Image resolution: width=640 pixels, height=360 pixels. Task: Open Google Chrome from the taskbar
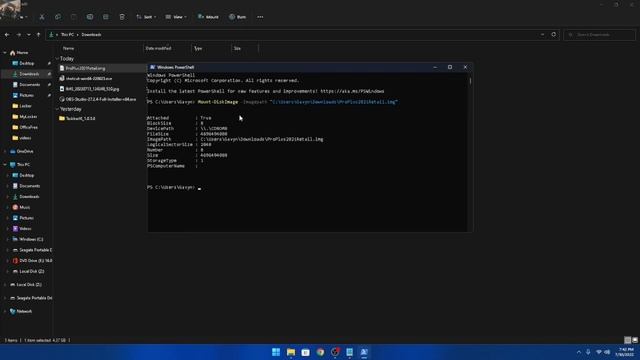tap(320, 352)
